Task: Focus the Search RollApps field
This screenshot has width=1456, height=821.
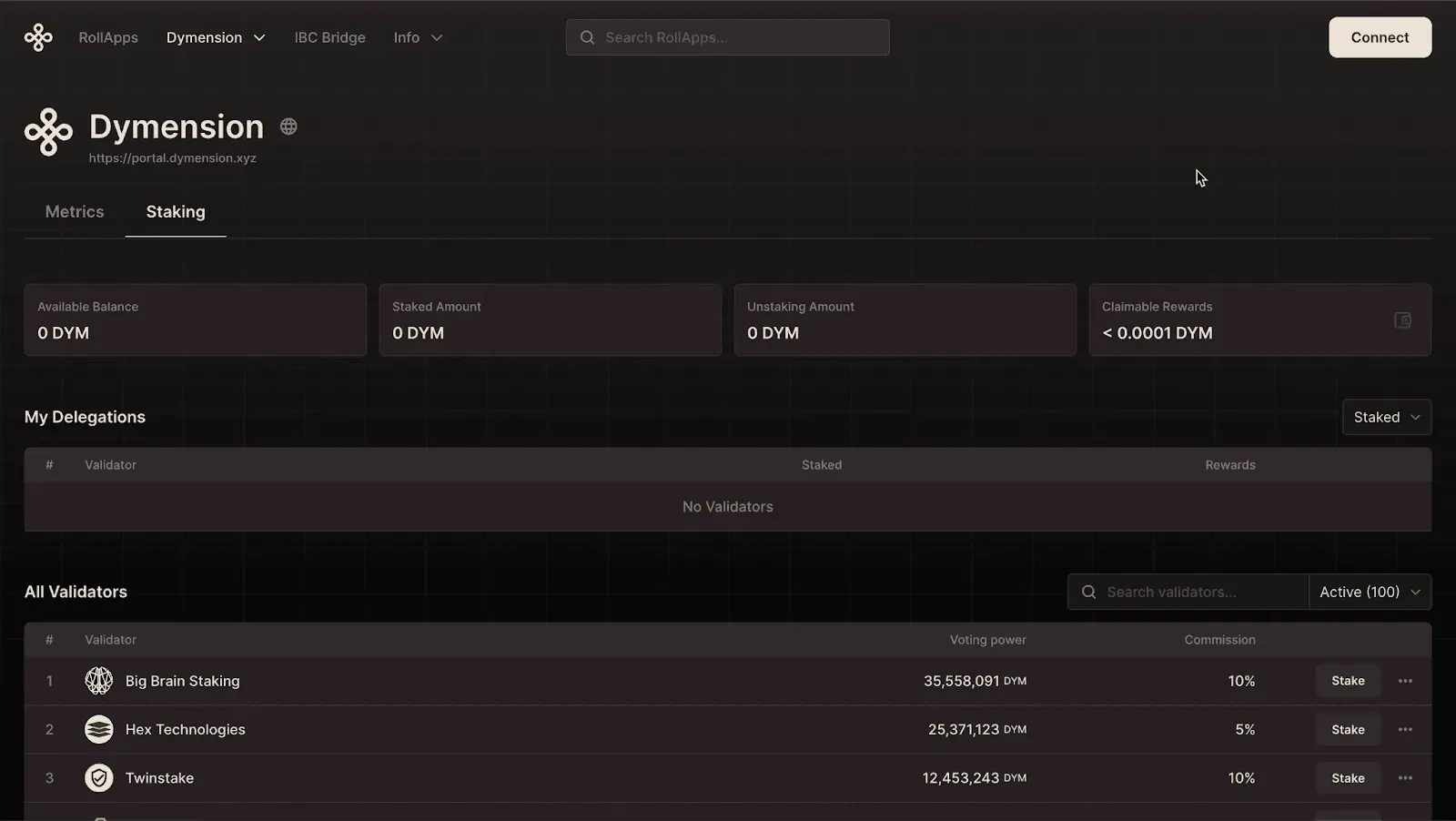Action: click(727, 37)
